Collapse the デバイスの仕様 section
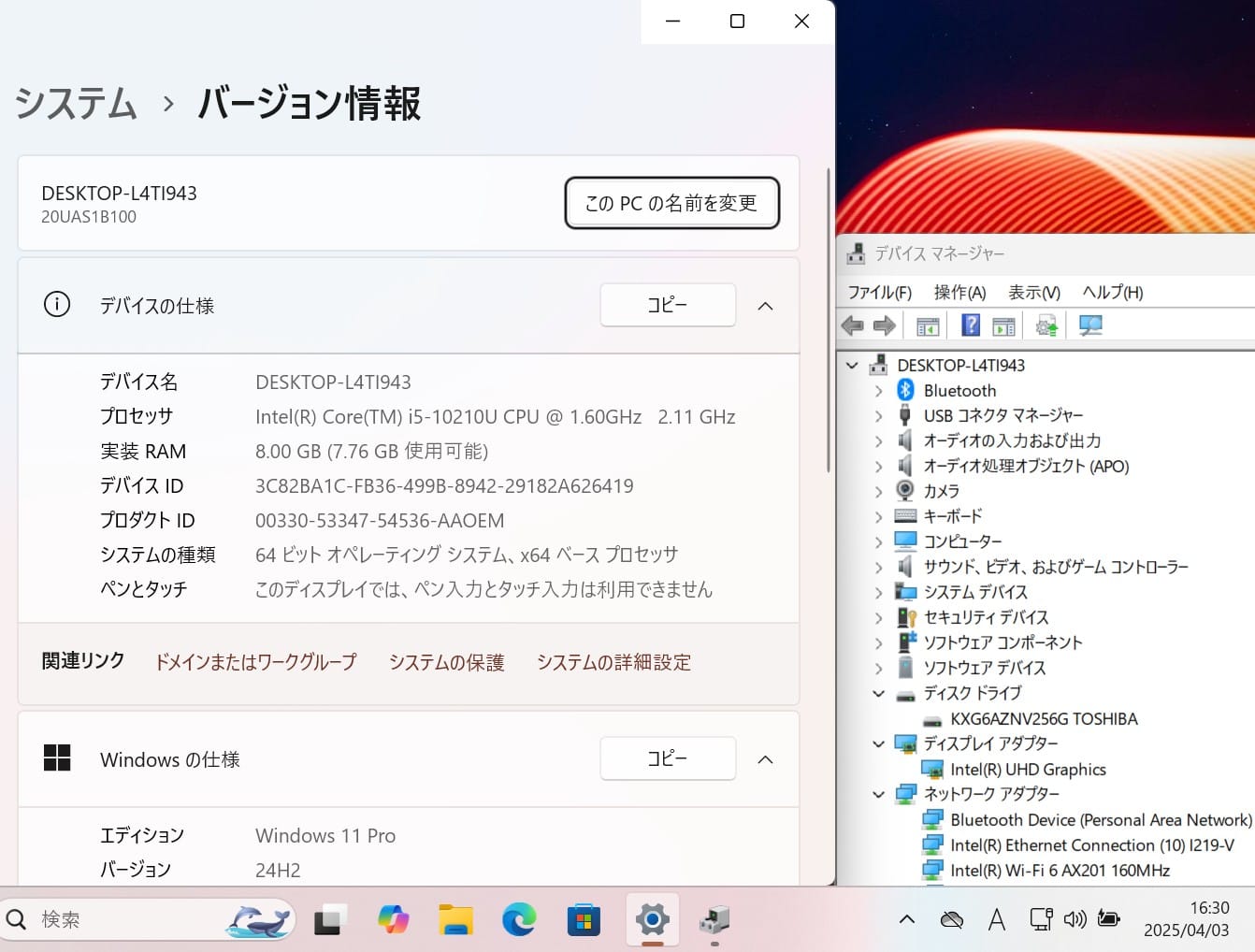Screen dimensions: 1255x952 [765, 306]
